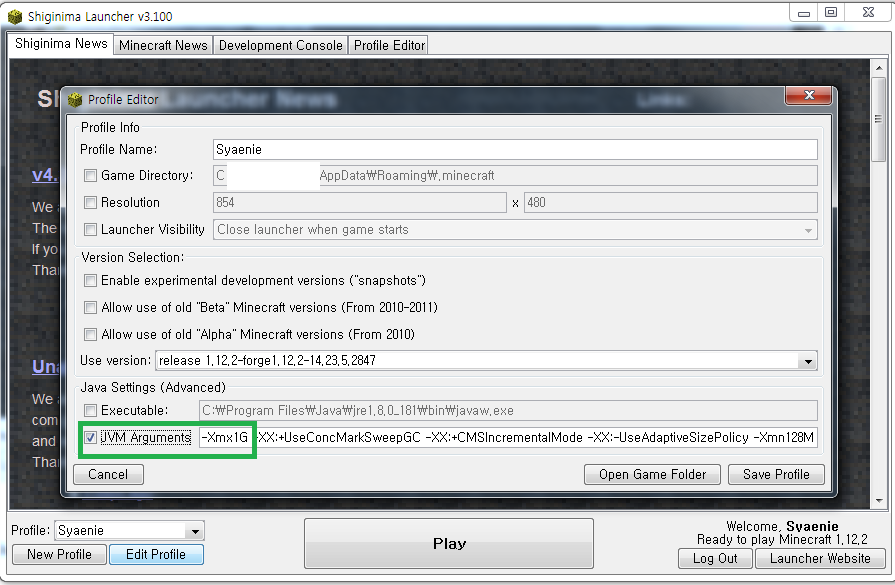Click the Profile Info group label
The width and height of the screenshot is (895, 585).
(x=110, y=127)
